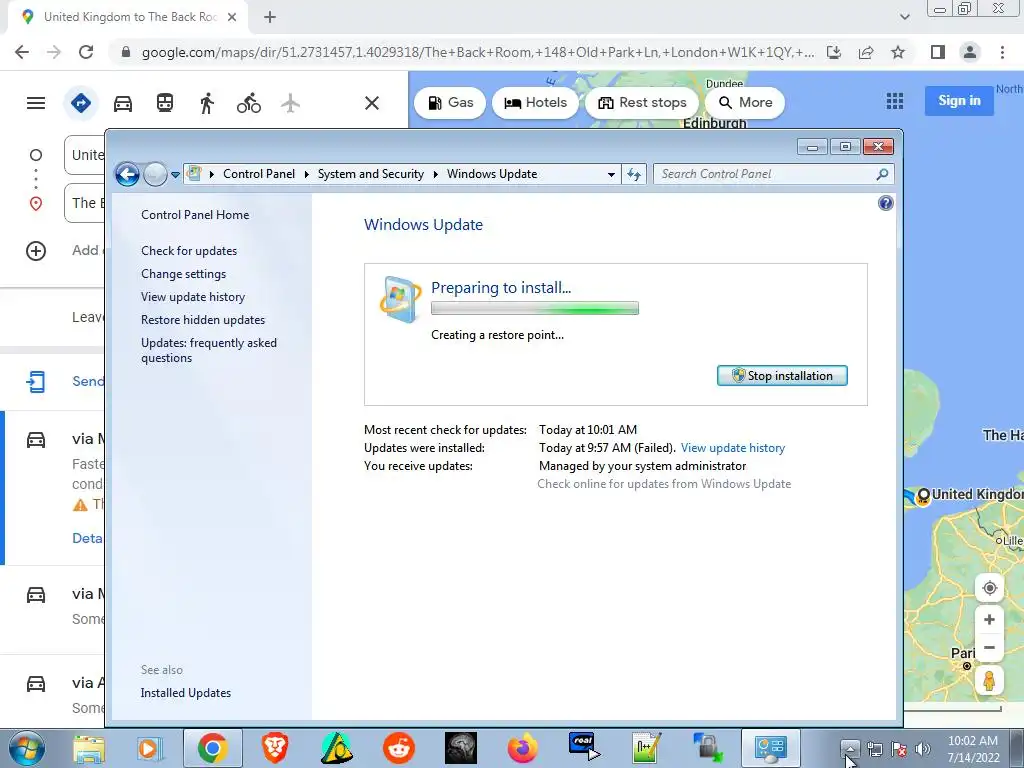Click the Hotels search chip on the map

click(536, 103)
